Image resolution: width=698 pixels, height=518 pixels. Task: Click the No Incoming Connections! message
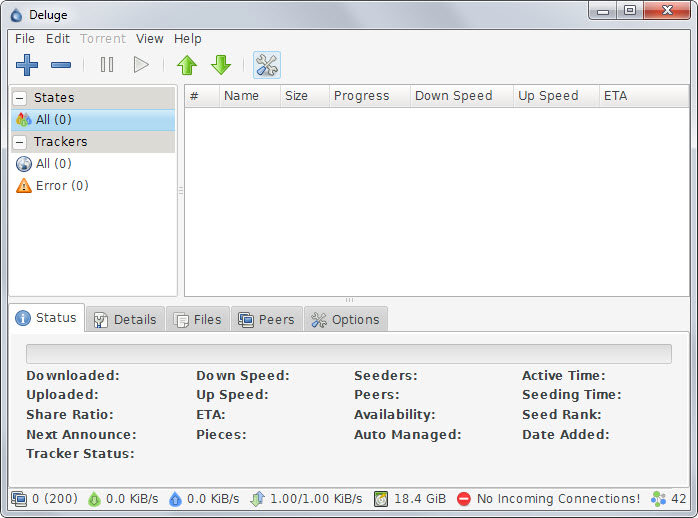click(x=558, y=499)
